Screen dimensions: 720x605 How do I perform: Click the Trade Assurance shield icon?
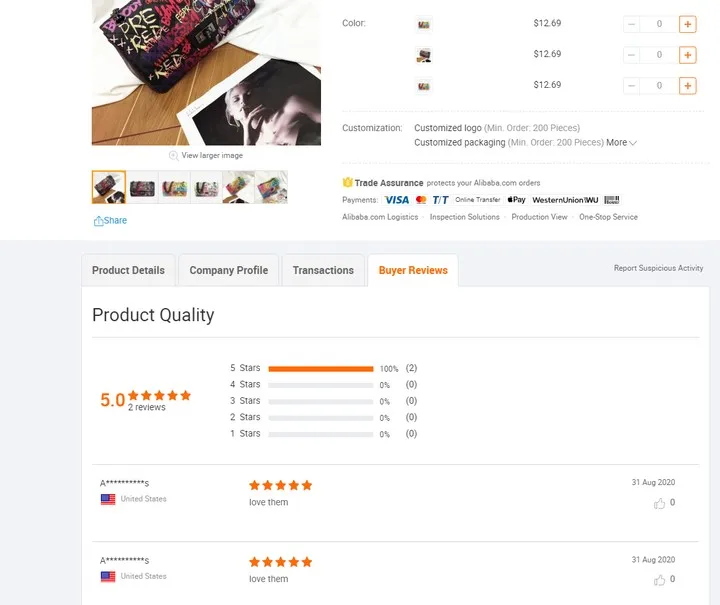tap(348, 183)
